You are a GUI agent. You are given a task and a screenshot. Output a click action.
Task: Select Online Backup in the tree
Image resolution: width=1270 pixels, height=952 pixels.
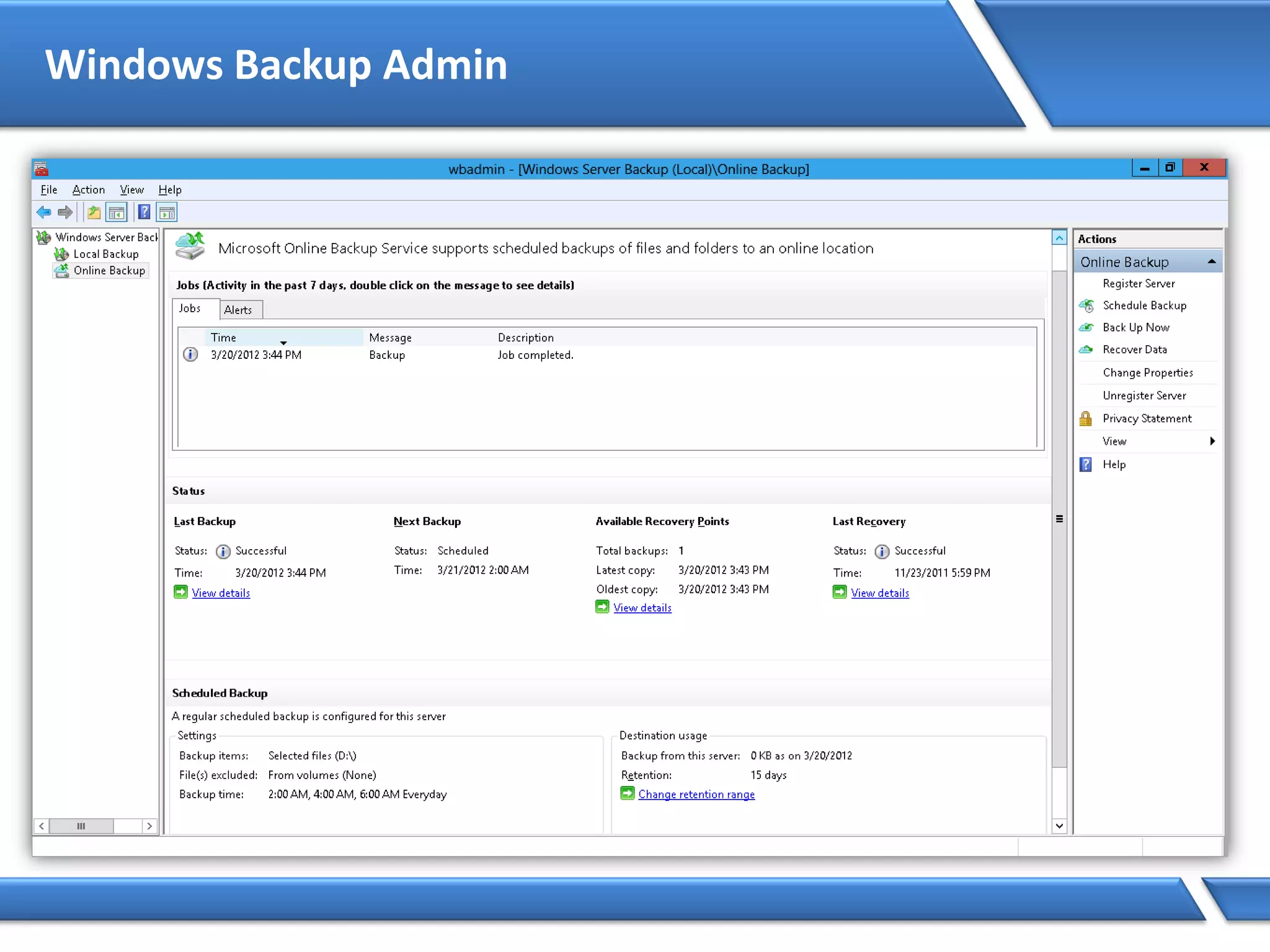[x=109, y=271]
